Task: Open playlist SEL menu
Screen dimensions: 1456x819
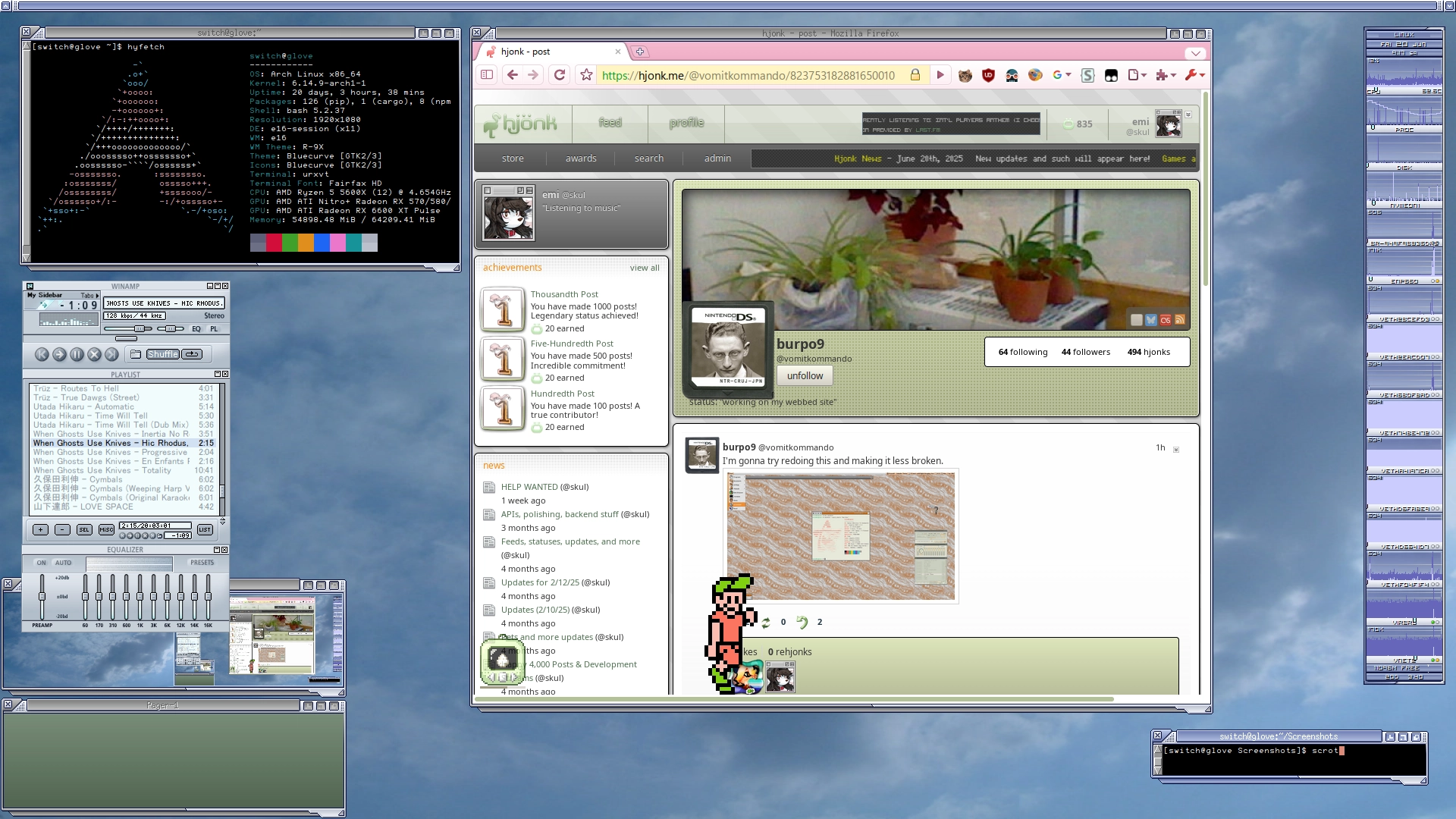Action: [x=84, y=530]
